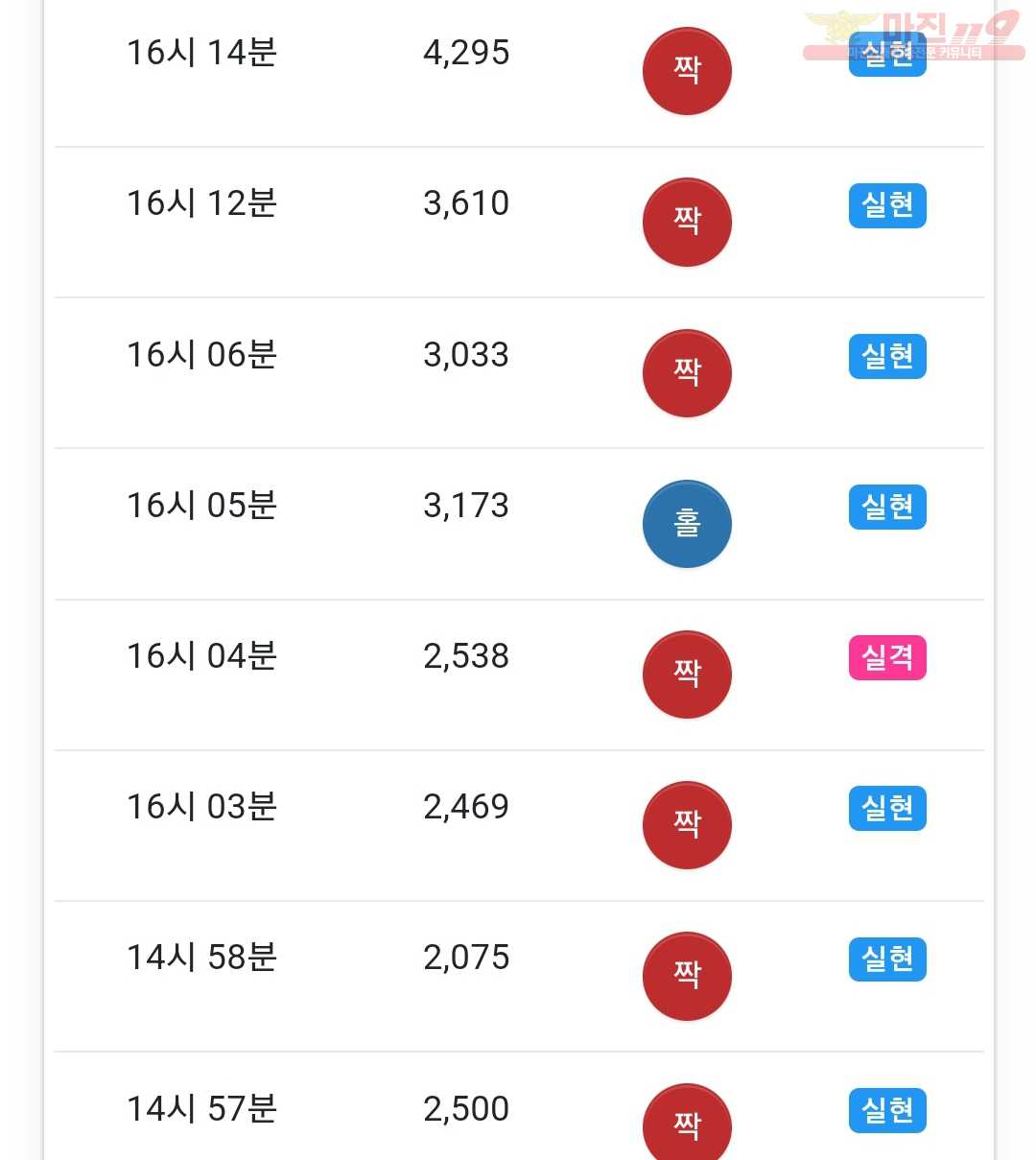Select the 14시 58분 time label

tap(201, 958)
